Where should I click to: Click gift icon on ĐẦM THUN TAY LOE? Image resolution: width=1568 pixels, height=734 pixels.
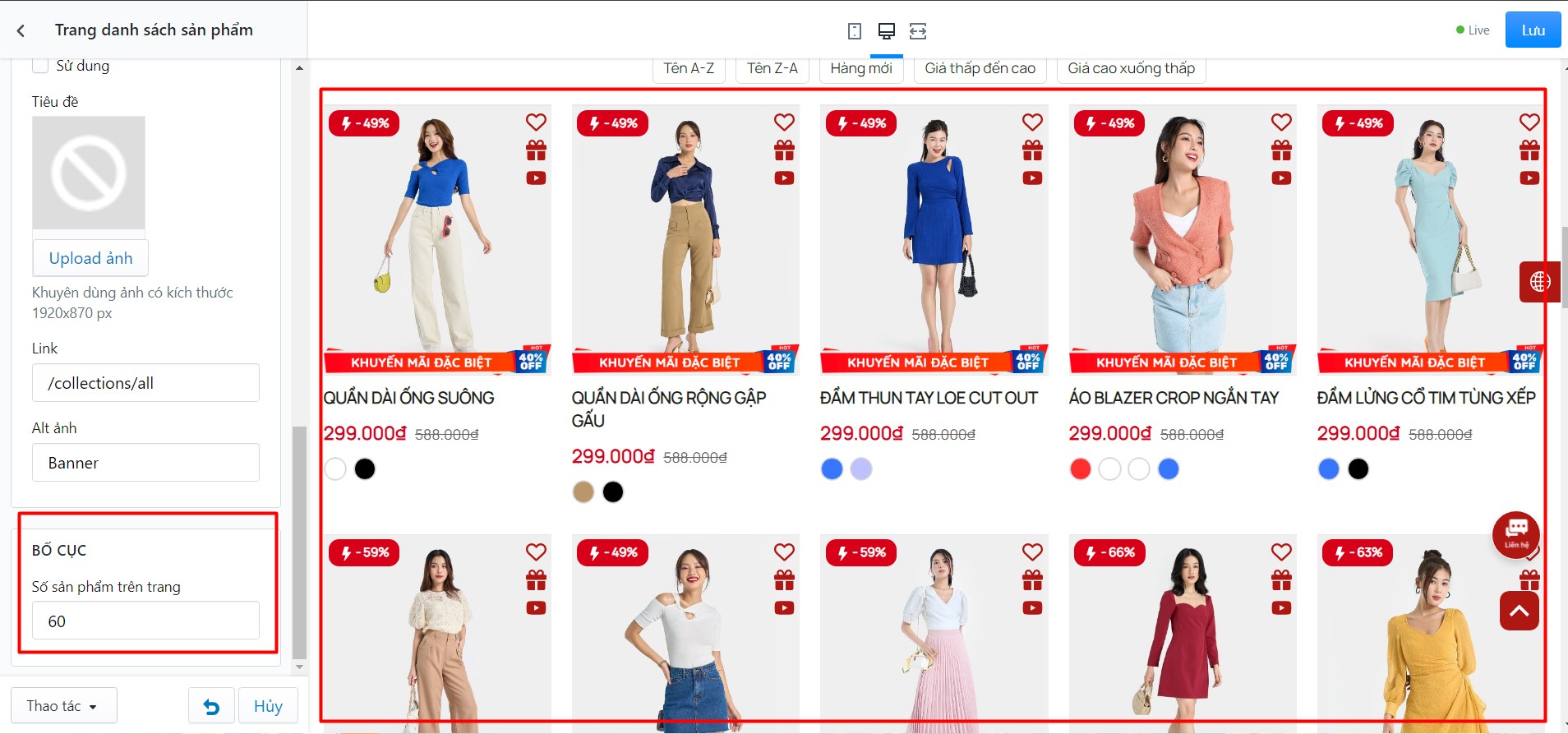(1032, 150)
